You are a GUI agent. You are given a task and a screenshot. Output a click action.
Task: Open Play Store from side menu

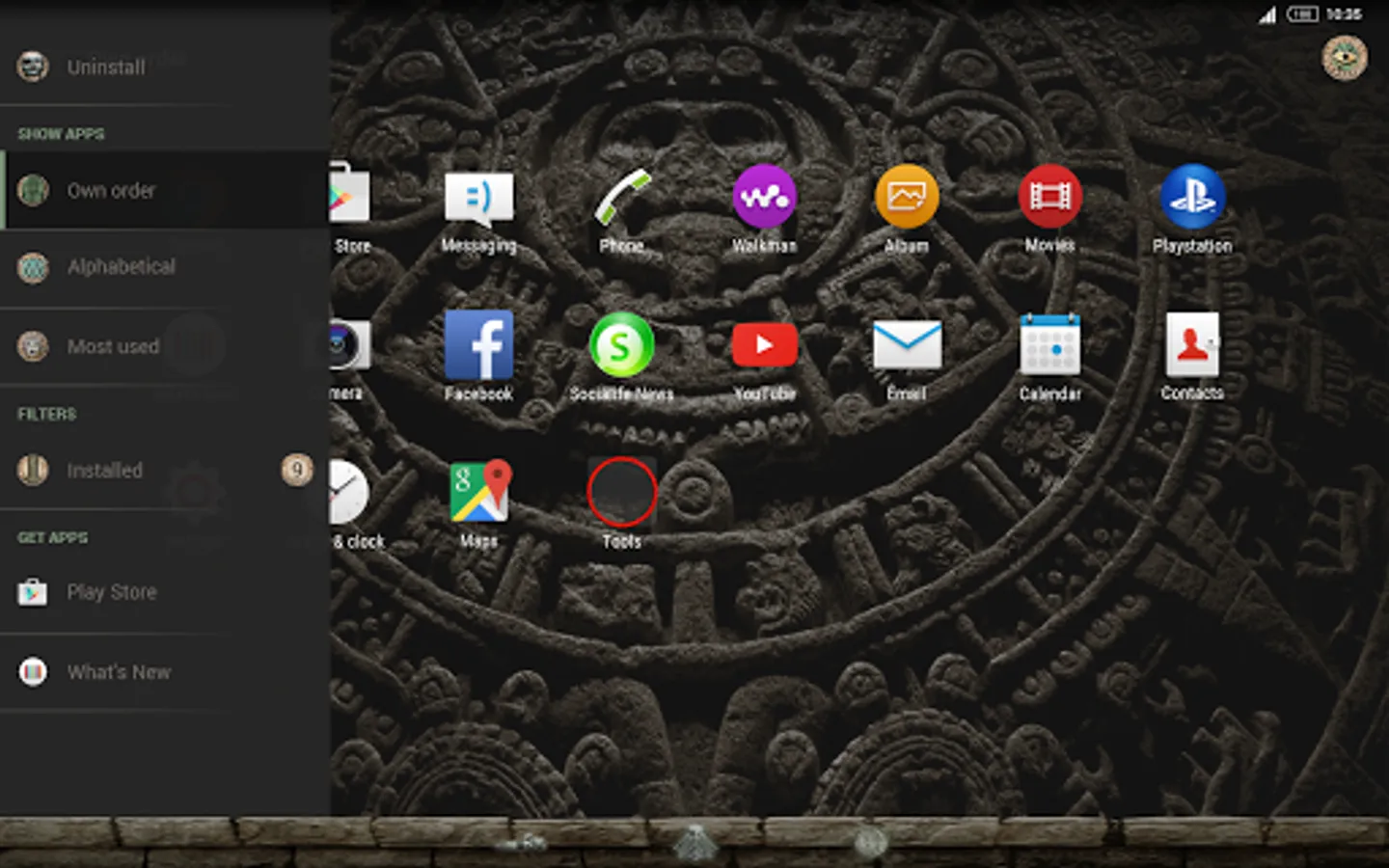pyautogui.click(x=165, y=592)
